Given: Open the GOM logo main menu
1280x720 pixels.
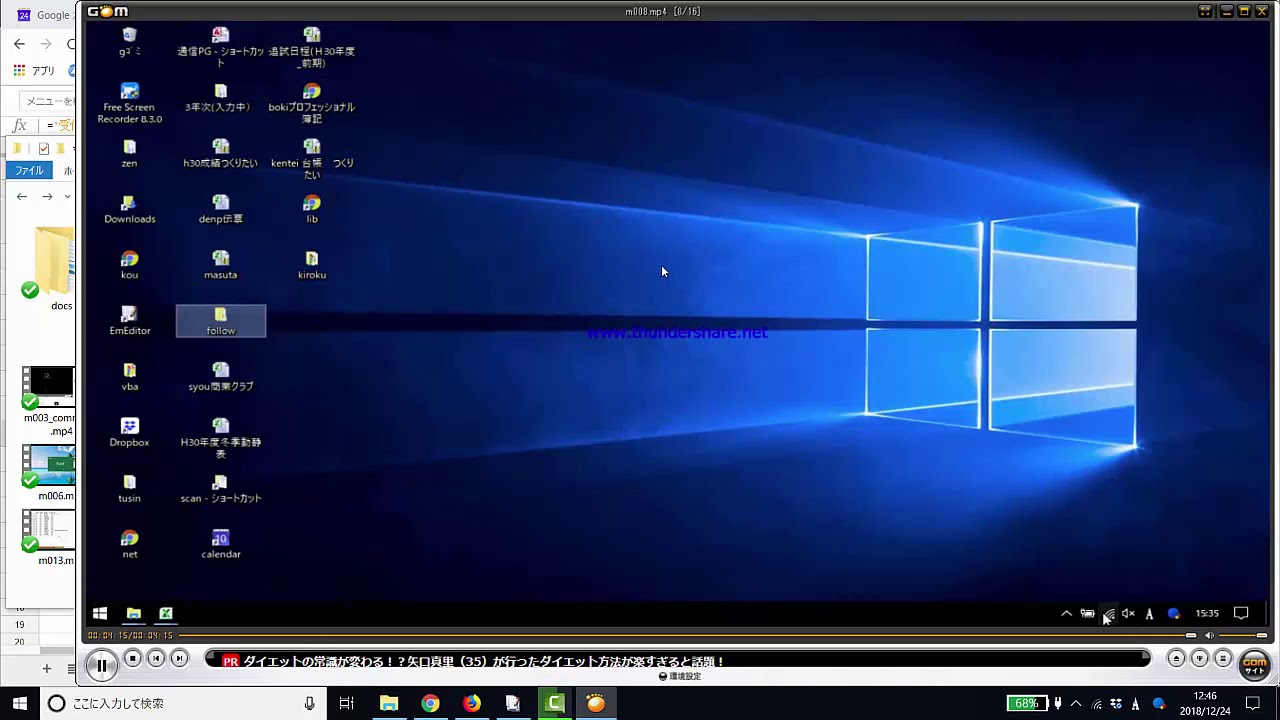Looking at the screenshot, I should (x=108, y=11).
